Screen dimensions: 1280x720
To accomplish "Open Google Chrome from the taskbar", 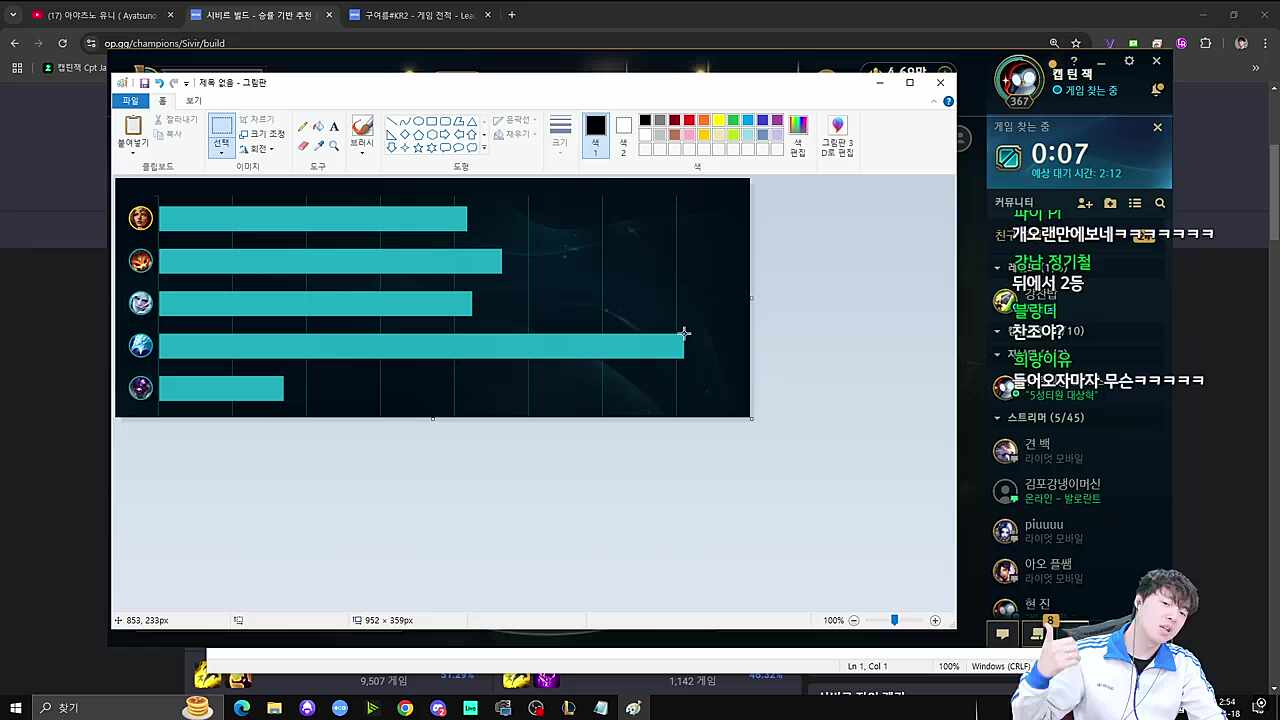I will coord(405,708).
